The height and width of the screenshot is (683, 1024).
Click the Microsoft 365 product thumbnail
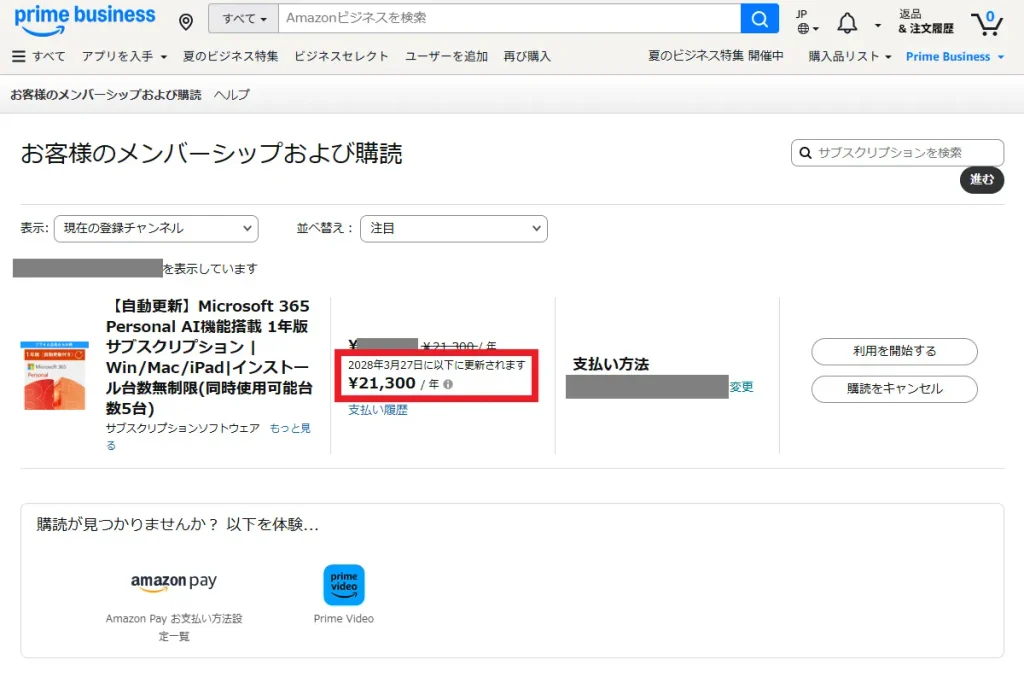pyautogui.click(x=54, y=375)
